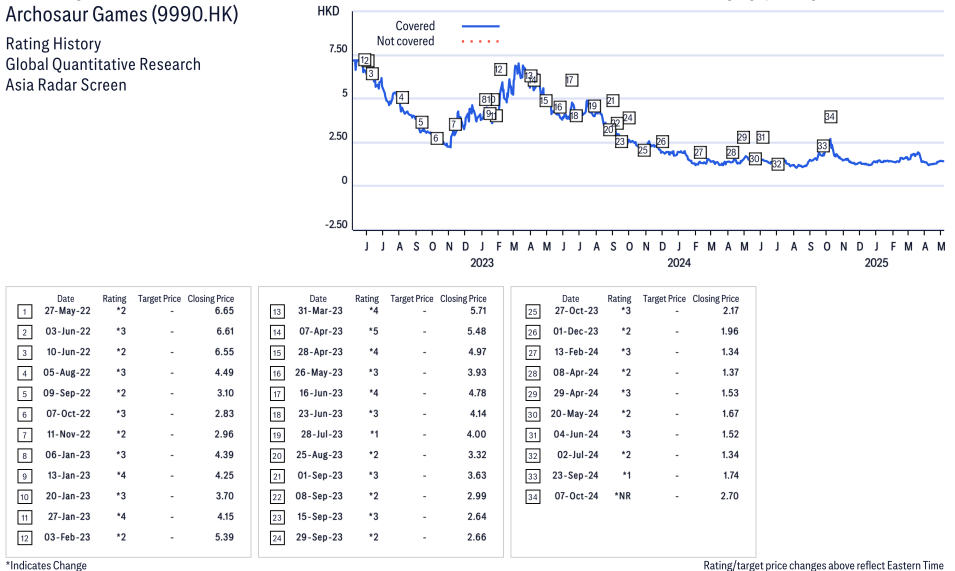Click the 27-May-22 date cell

[68, 310]
